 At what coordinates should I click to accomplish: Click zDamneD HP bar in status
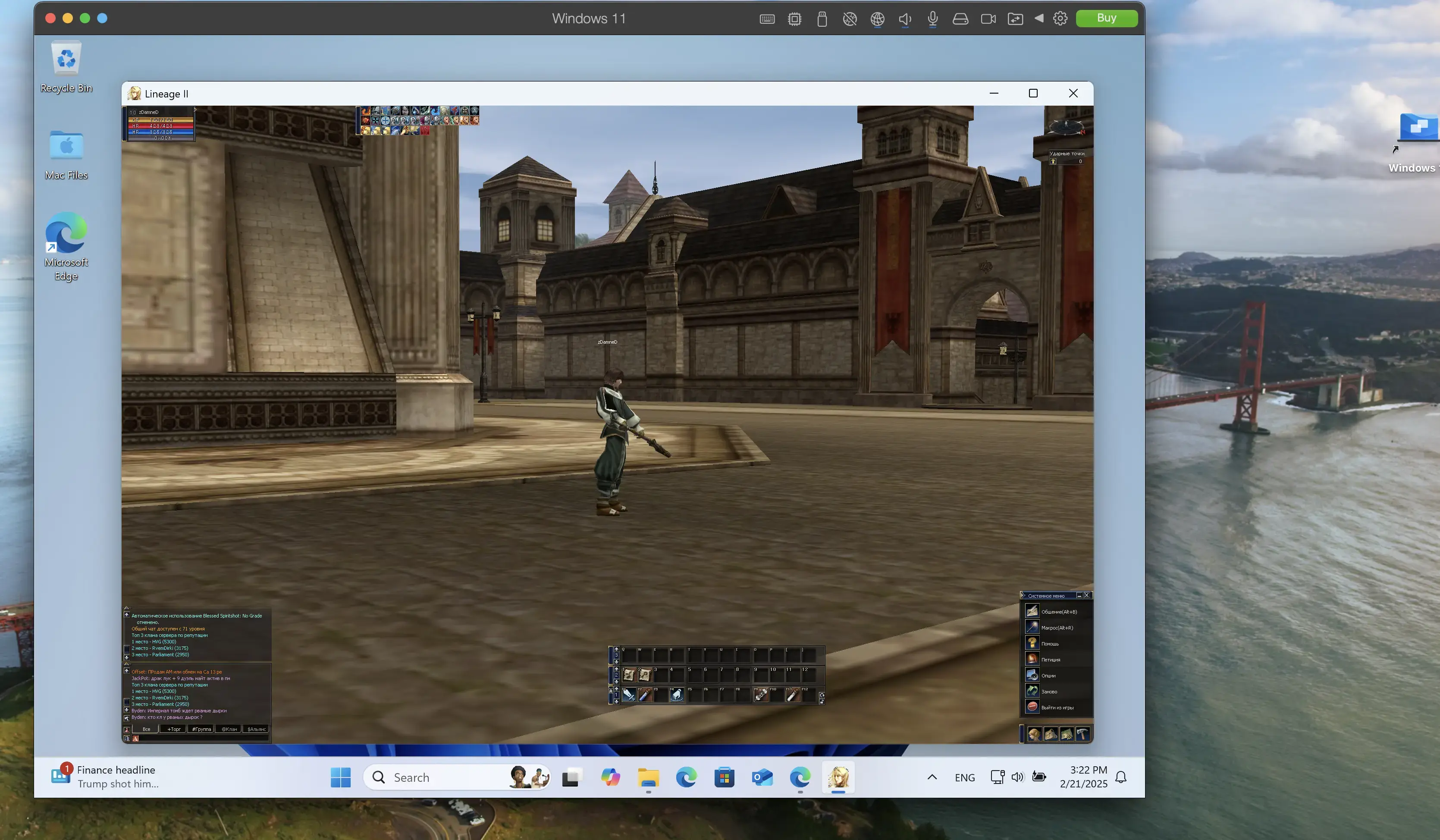[x=161, y=126]
